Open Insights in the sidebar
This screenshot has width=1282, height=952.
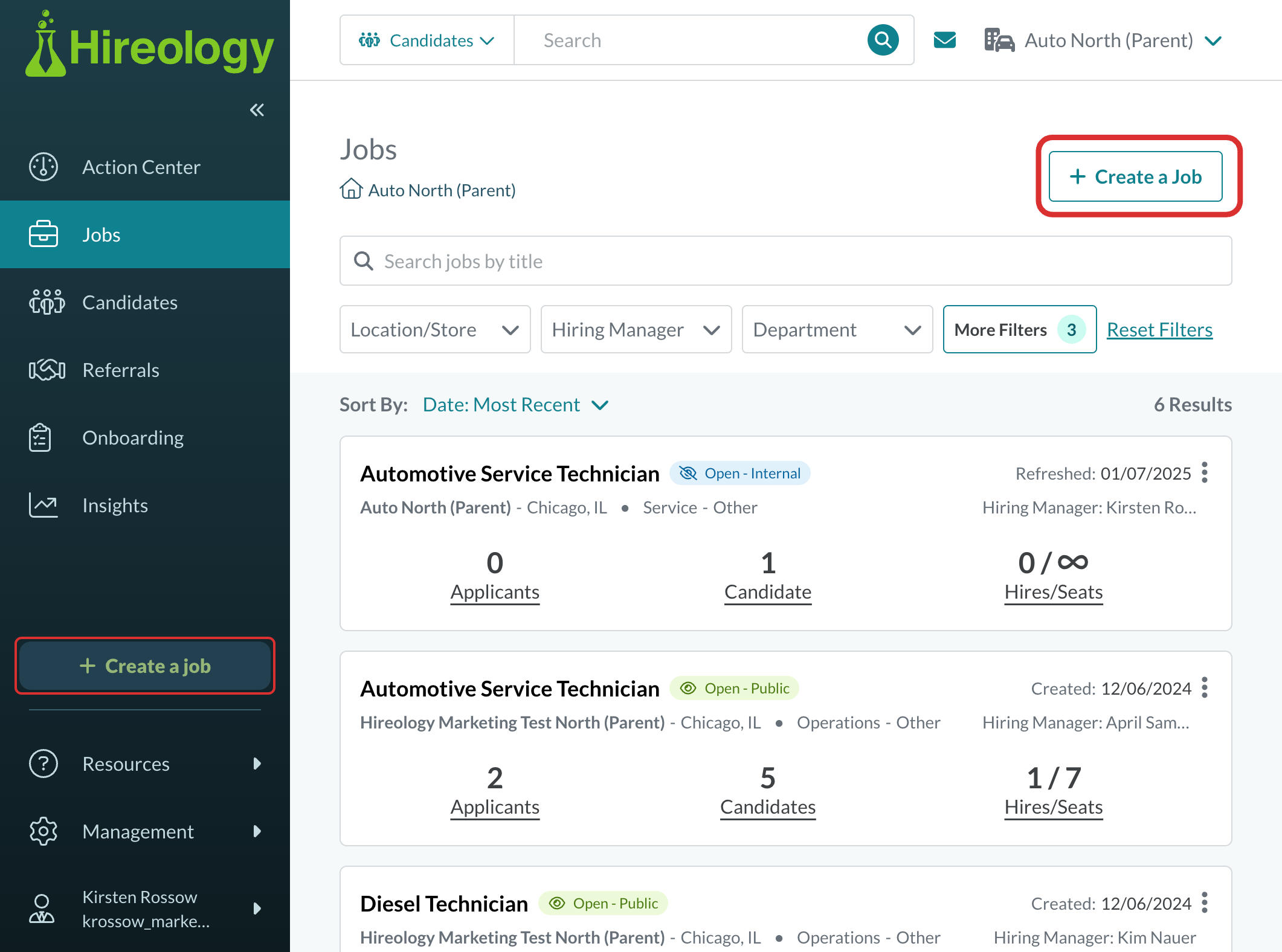coord(145,505)
